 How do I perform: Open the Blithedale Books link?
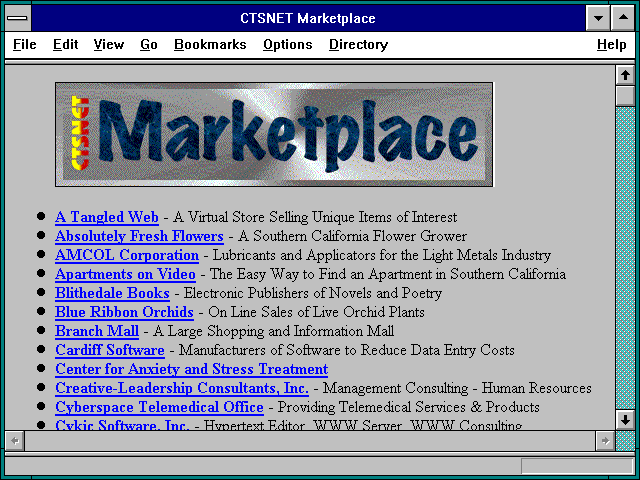pyautogui.click(x=112, y=293)
